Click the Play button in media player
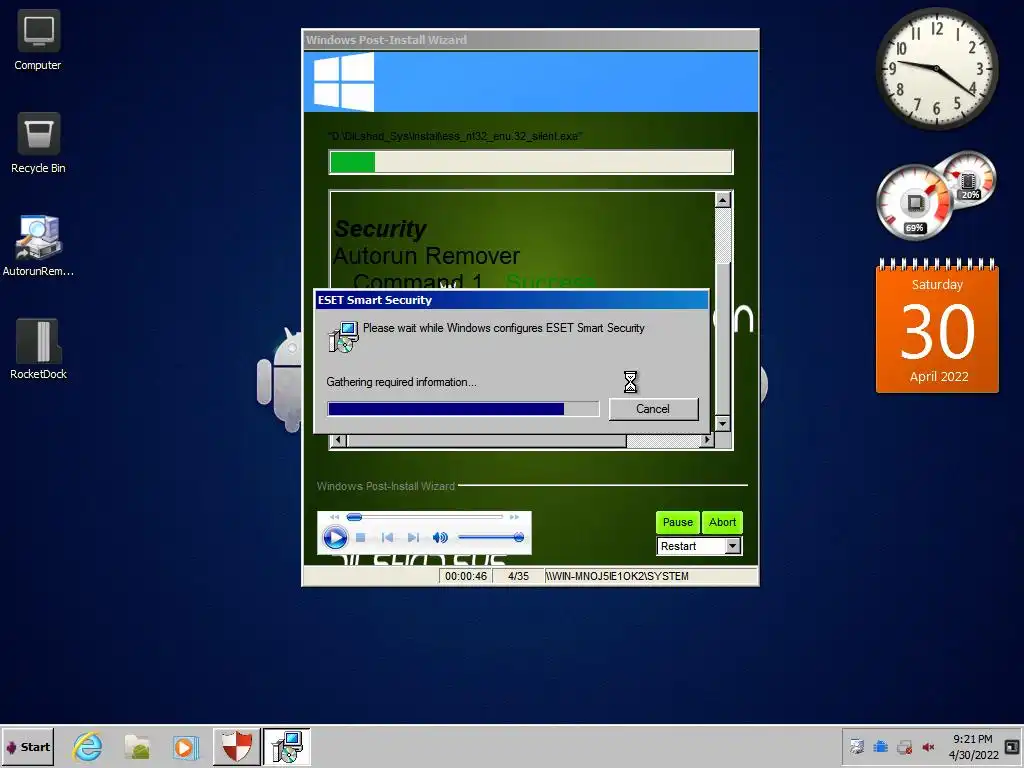1024x768 pixels. coord(335,537)
